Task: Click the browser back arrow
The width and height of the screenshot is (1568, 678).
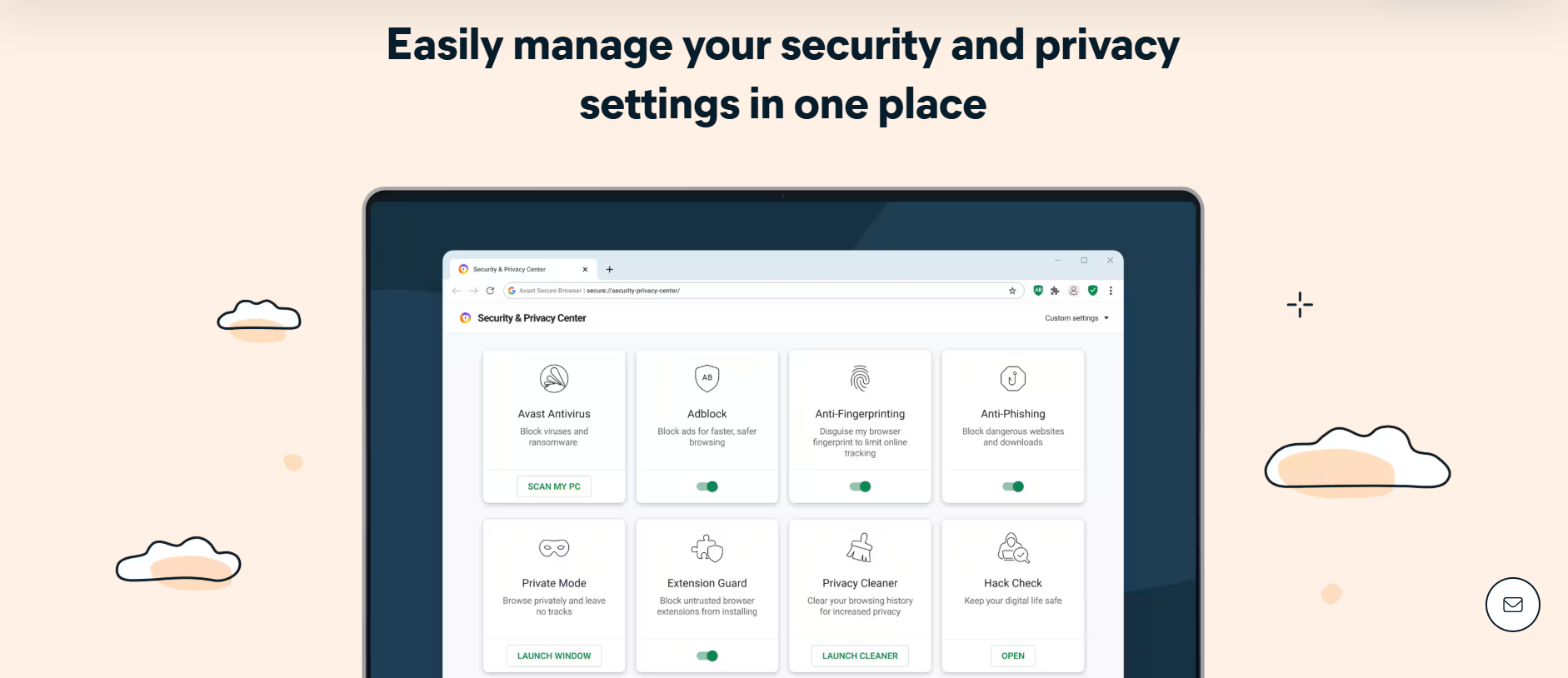Action: coord(456,291)
